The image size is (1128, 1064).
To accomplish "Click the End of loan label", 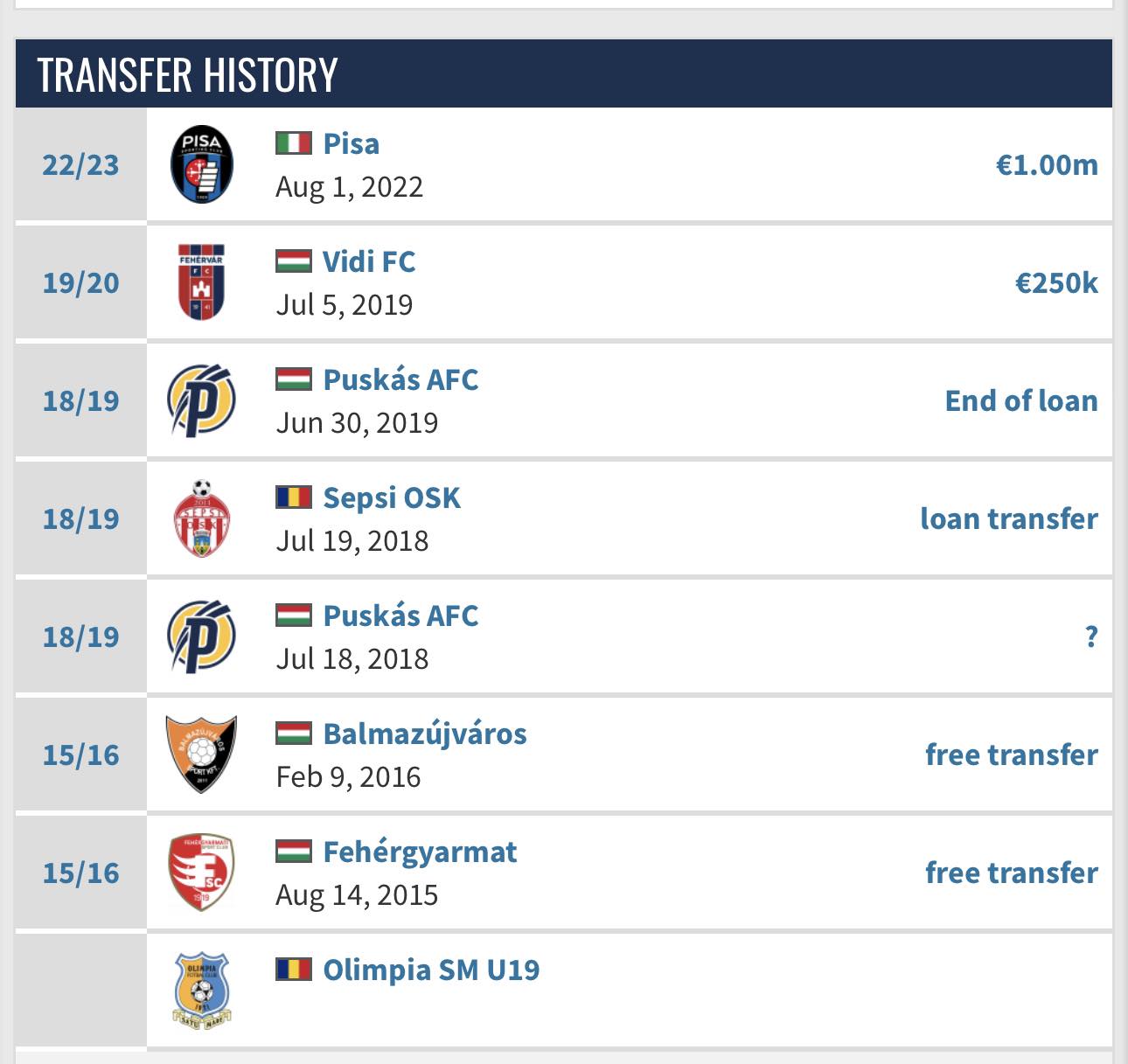I will click(1021, 400).
